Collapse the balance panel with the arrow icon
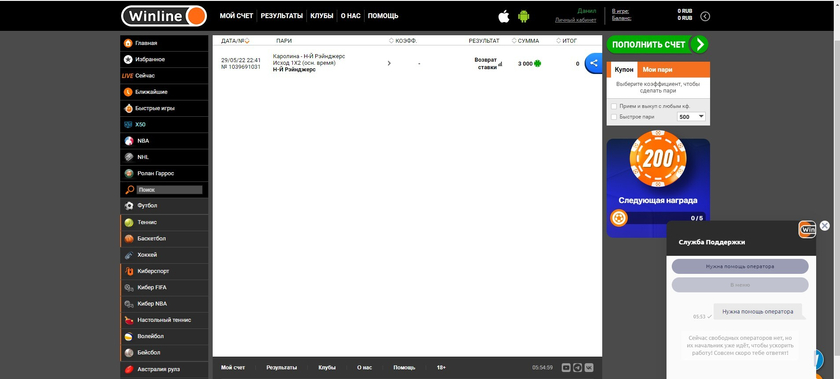 705,16
